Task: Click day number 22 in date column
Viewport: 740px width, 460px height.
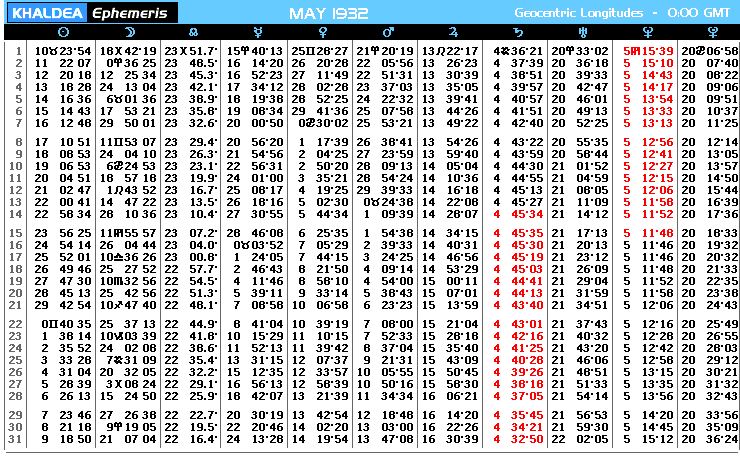Action: pyautogui.click(x=16, y=324)
